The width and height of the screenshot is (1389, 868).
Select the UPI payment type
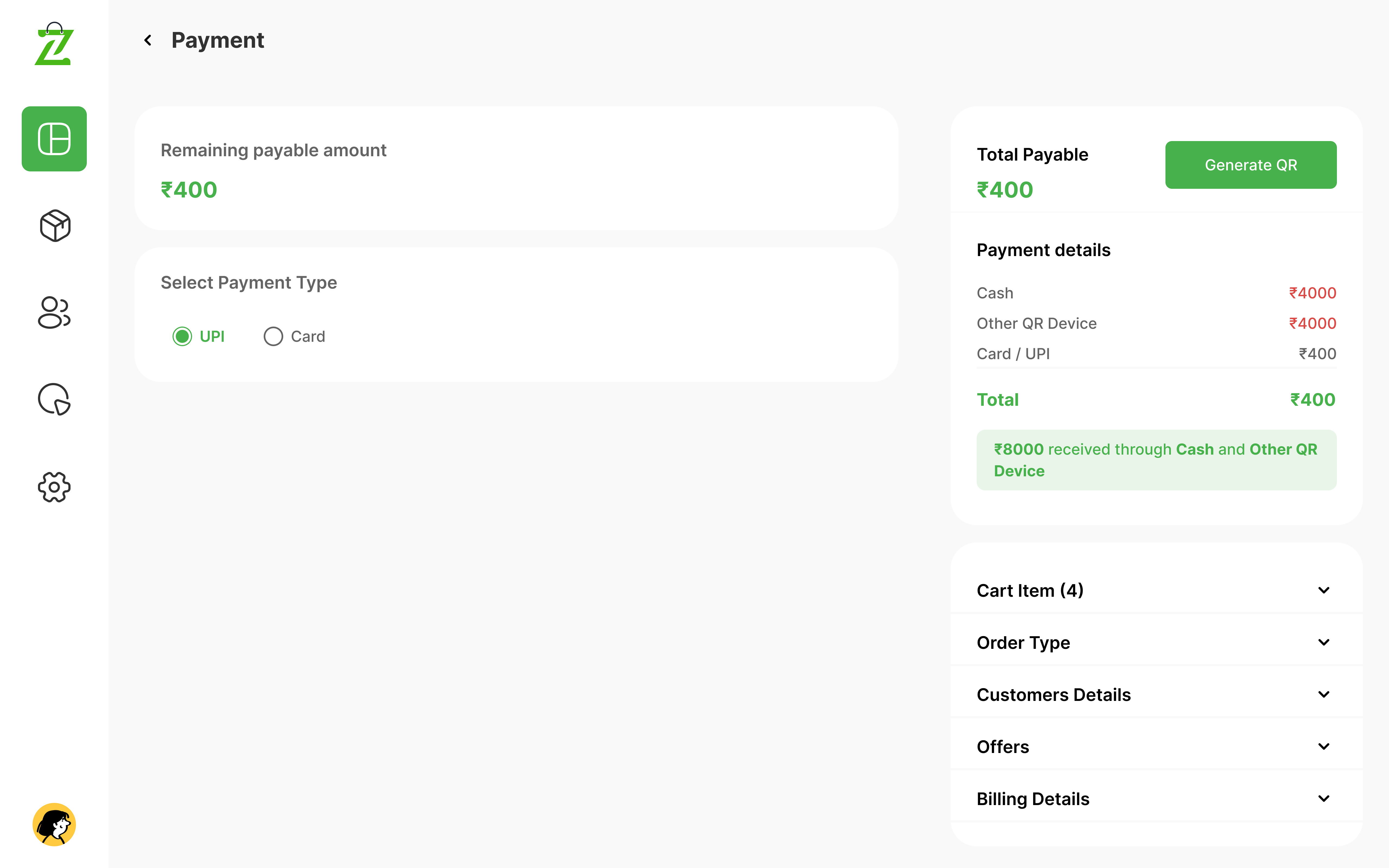pyautogui.click(x=199, y=336)
